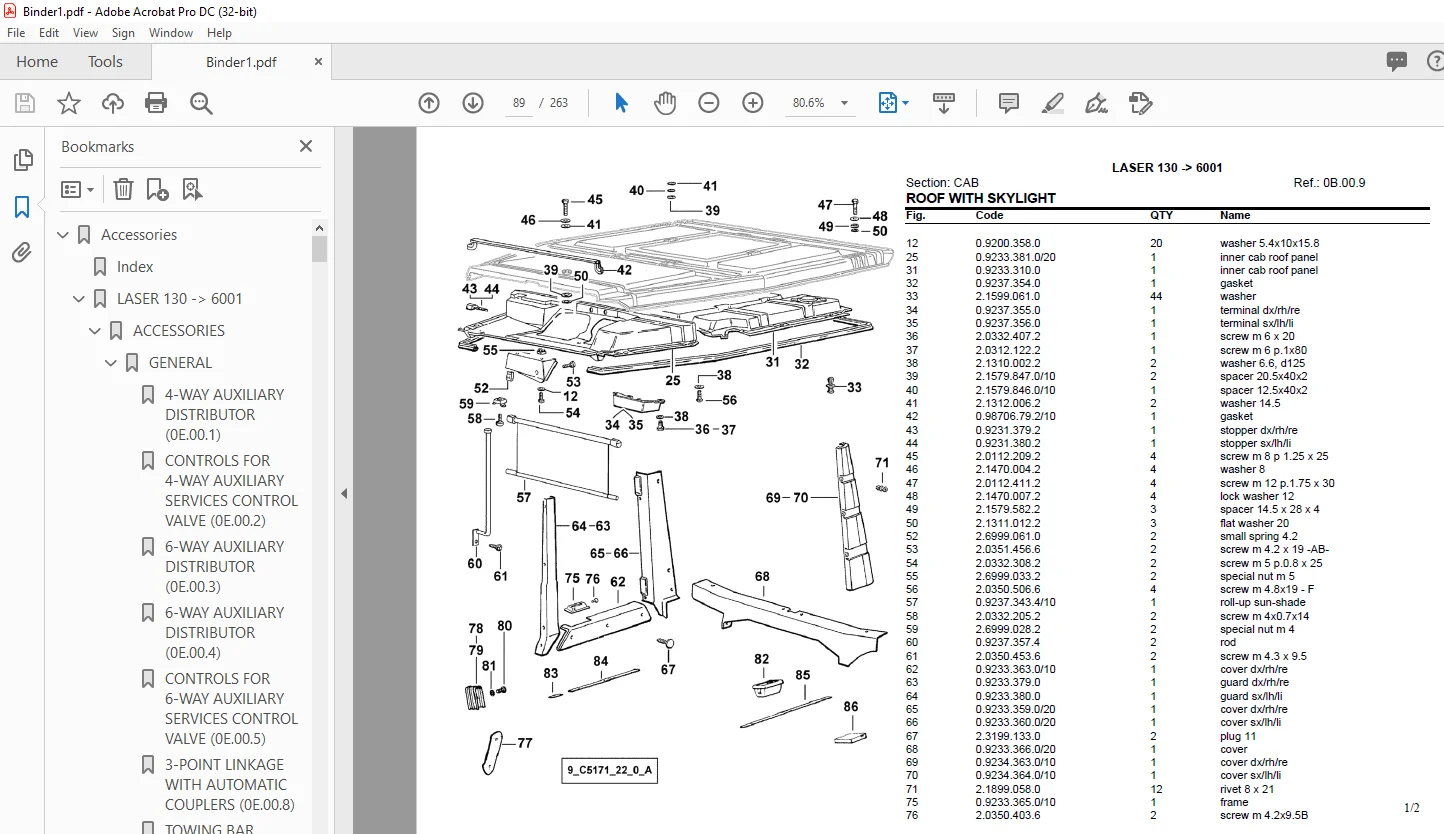
Task: Open the Index bookmark
Action: (135, 267)
